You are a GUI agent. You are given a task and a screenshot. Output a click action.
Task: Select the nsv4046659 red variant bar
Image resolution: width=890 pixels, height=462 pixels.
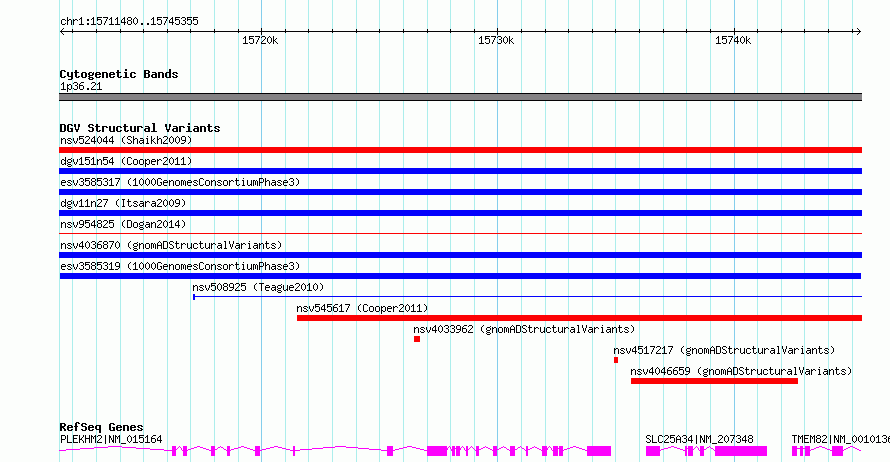coord(714,381)
